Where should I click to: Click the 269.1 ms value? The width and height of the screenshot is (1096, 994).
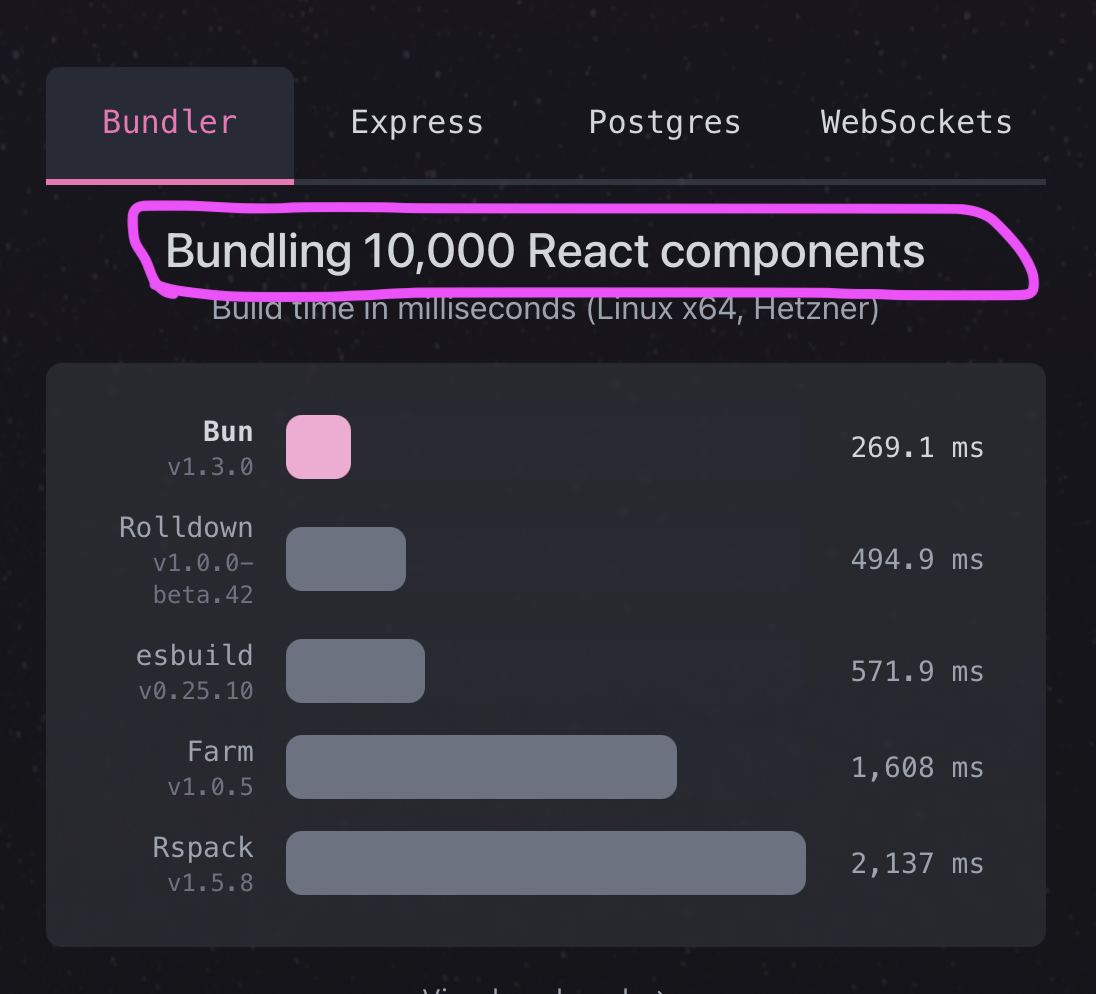917,447
